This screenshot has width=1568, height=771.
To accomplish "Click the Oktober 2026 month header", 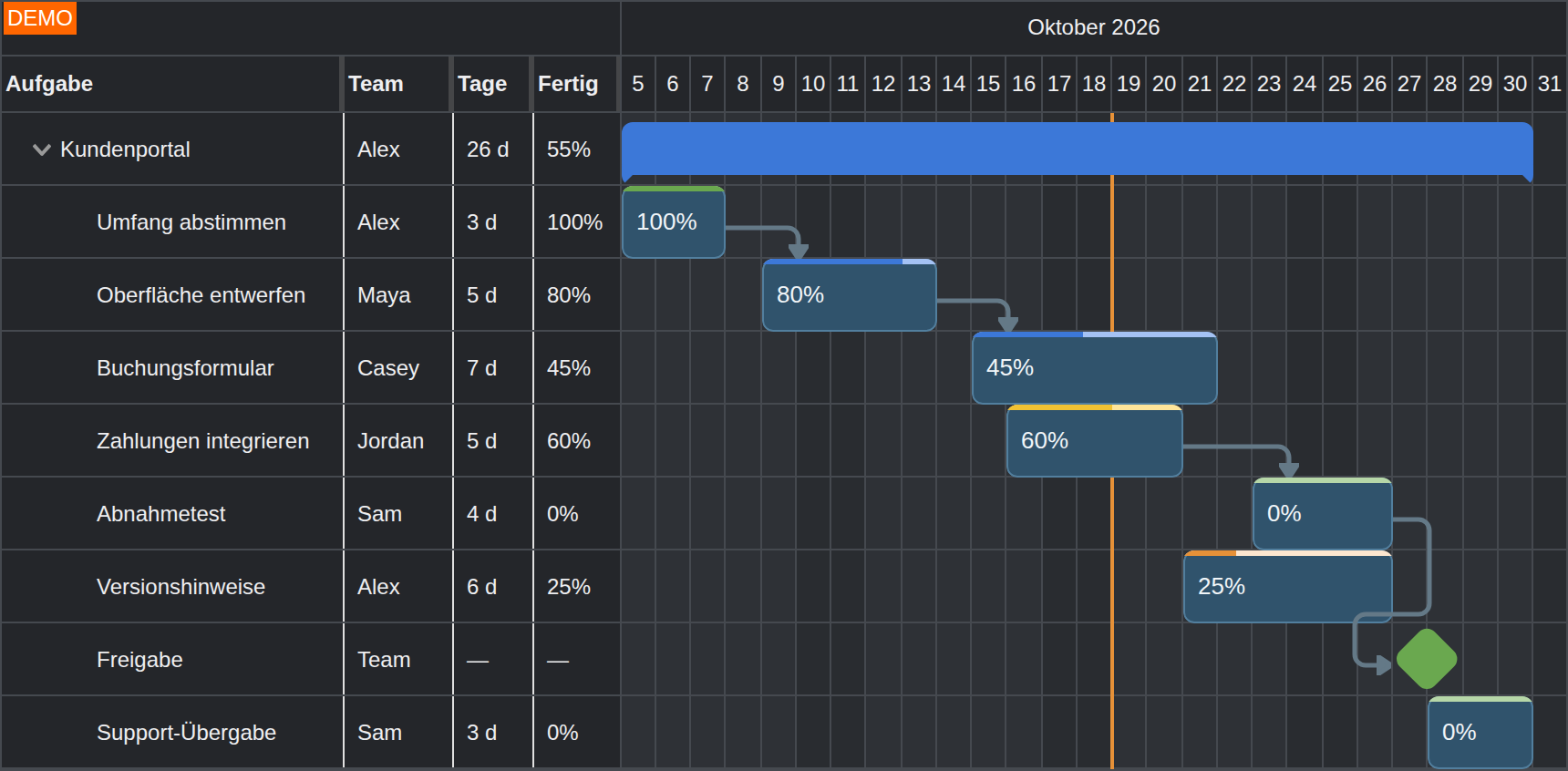I will click(x=1093, y=27).
